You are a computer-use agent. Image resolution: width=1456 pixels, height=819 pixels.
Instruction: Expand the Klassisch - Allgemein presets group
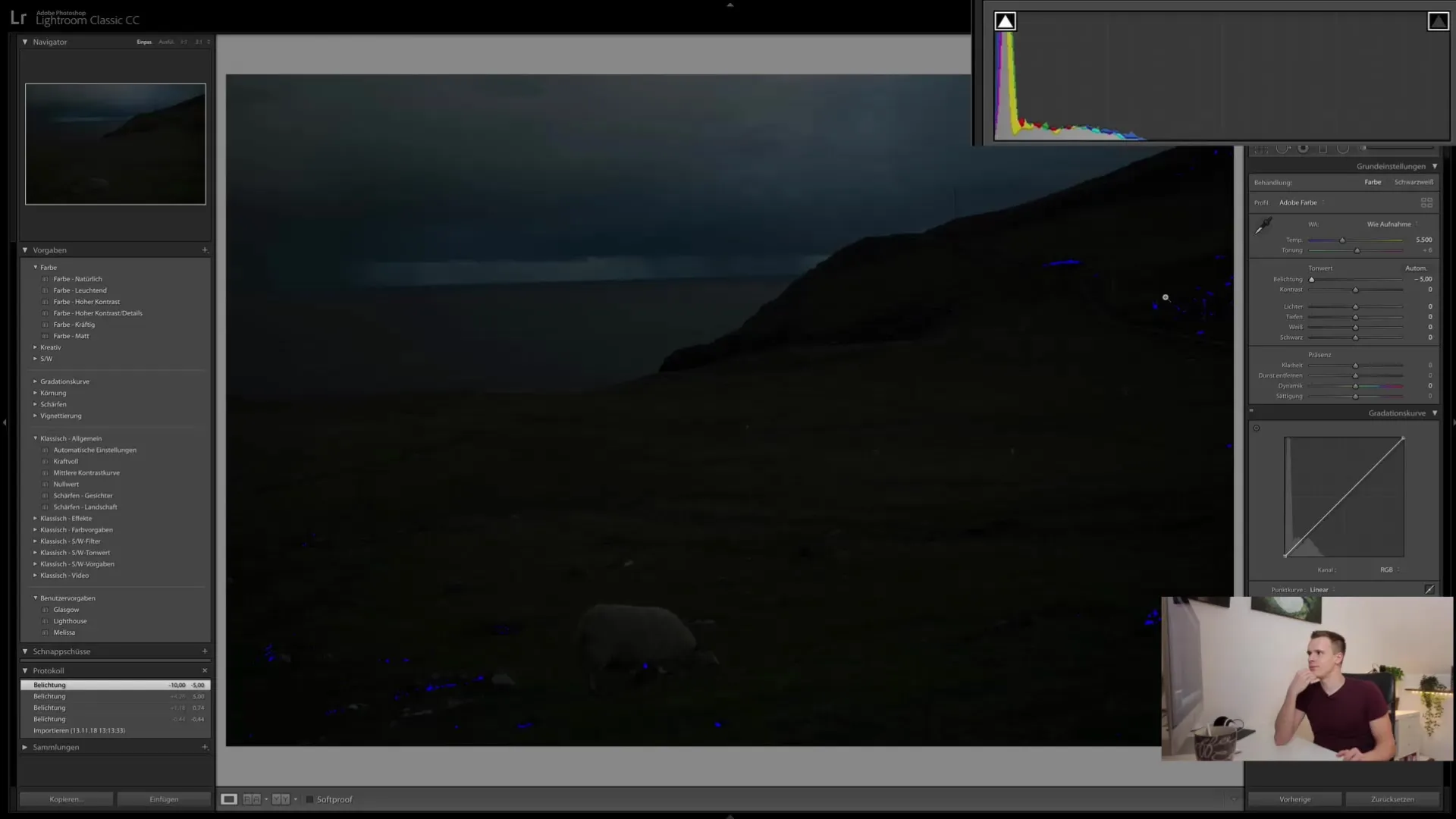pos(35,438)
